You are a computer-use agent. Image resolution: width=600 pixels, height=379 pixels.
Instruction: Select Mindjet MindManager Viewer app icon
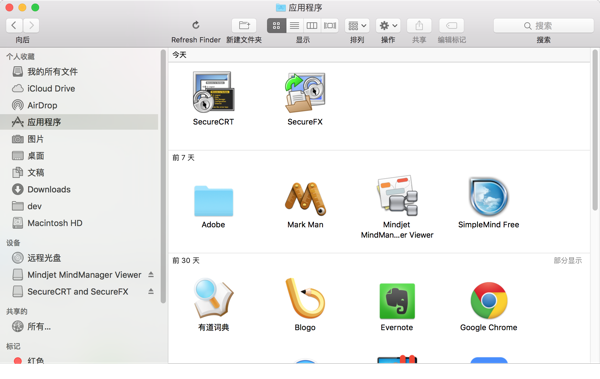(x=397, y=196)
